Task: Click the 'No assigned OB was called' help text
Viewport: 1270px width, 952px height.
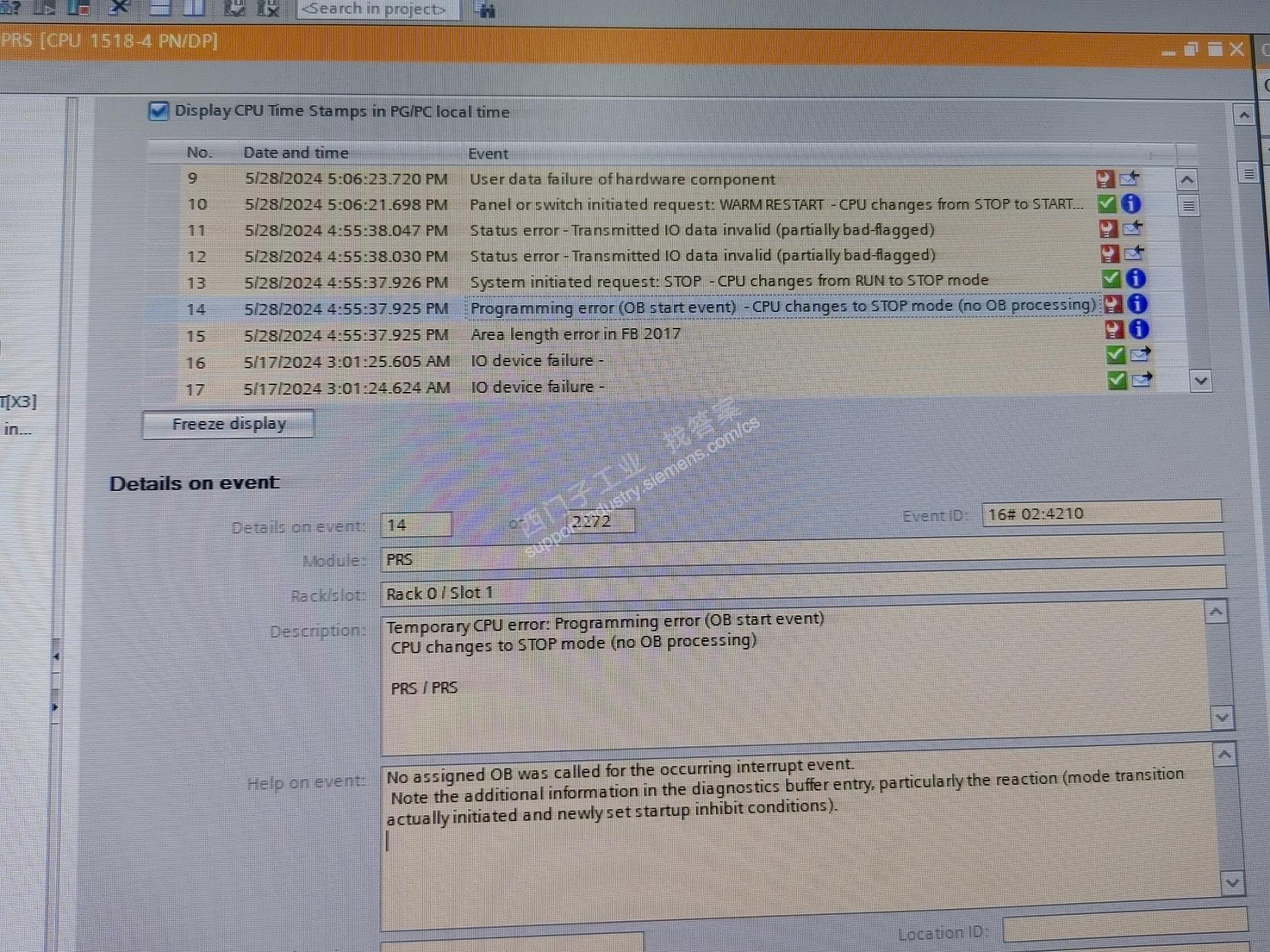Action: click(x=620, y=770)
